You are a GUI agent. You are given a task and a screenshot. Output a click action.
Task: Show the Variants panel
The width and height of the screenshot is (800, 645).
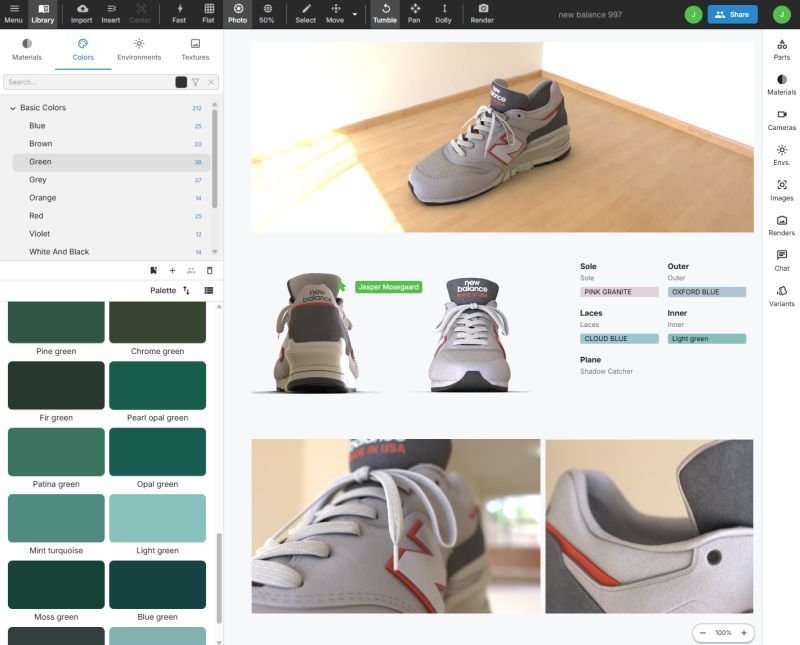[x=781, y=297]
